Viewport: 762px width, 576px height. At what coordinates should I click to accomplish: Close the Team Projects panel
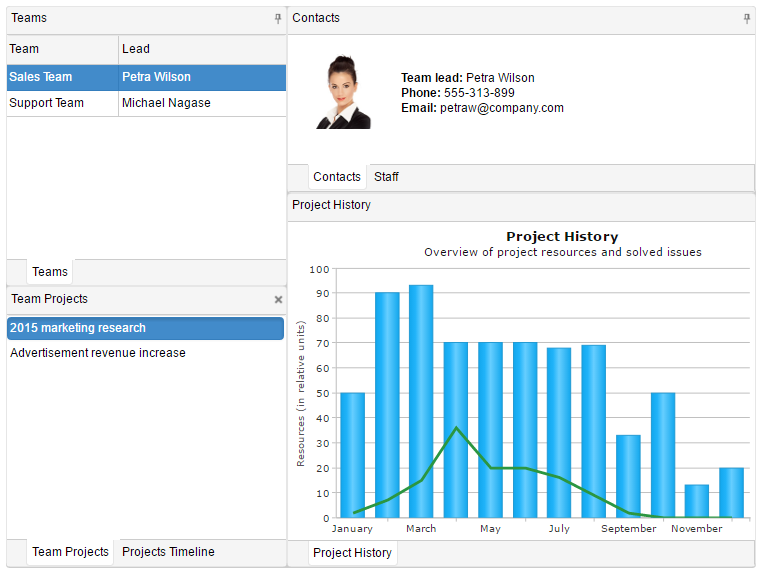[278, 299]
